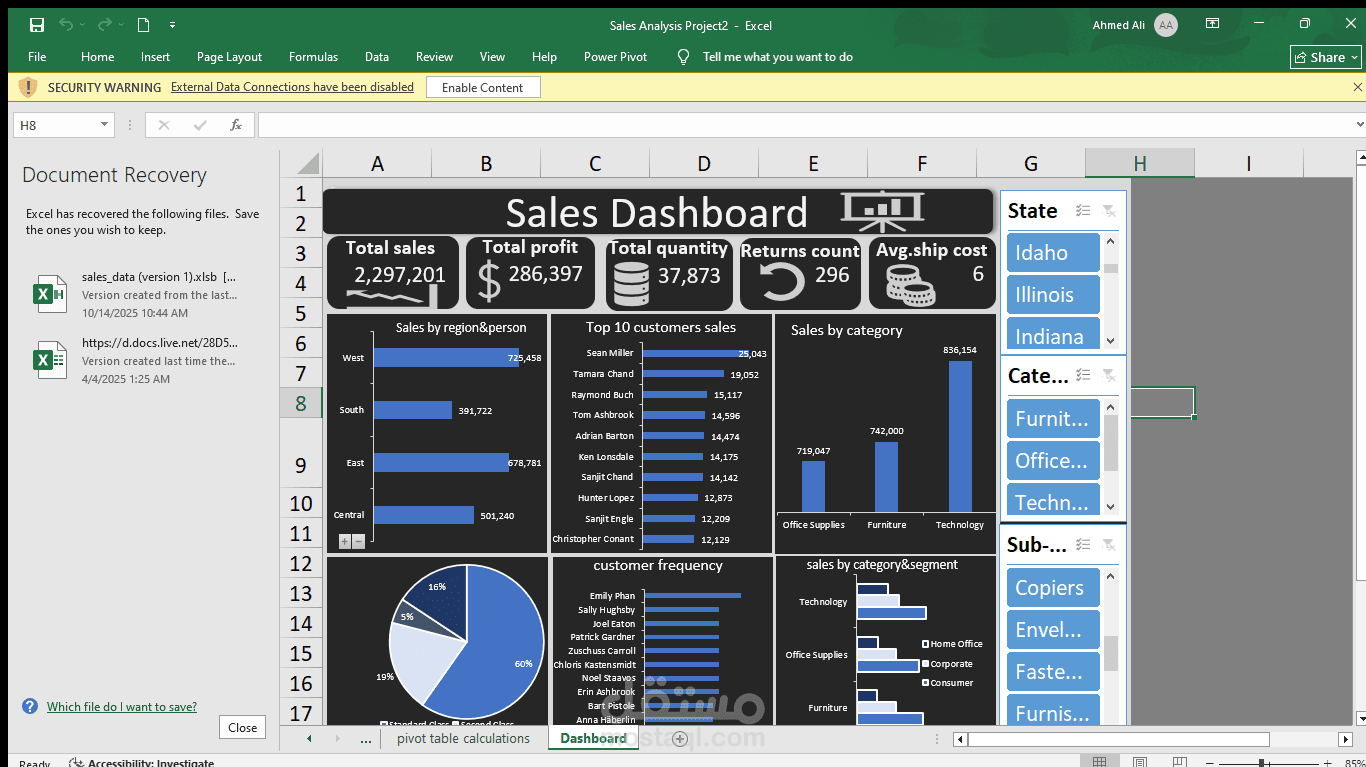Click the formula bar Cancel X icon

(x=164, y=125)
